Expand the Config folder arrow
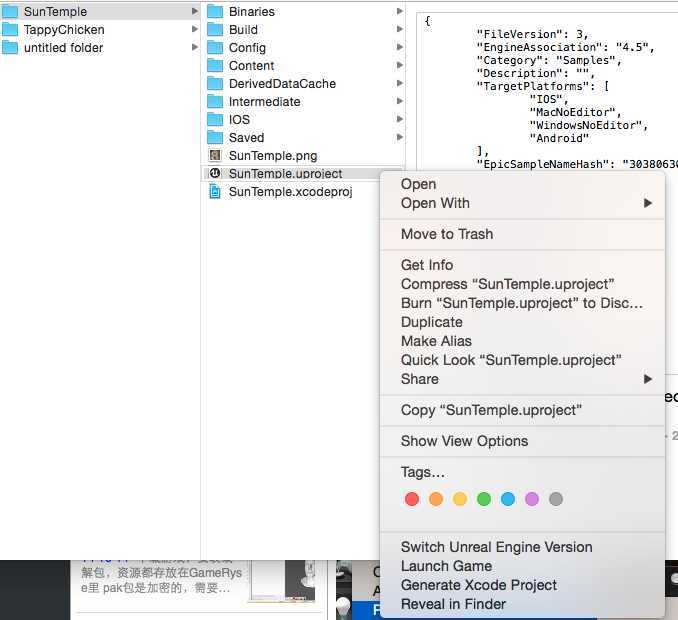Screen dimensions: 678x620 click(x=400, y=47)
